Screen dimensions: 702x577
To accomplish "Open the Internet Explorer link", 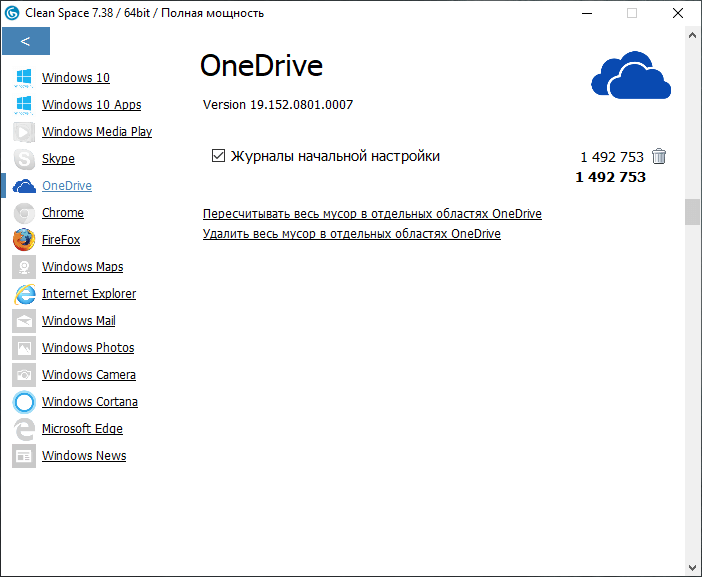I will pyautogui.click(x=89, y=294).
